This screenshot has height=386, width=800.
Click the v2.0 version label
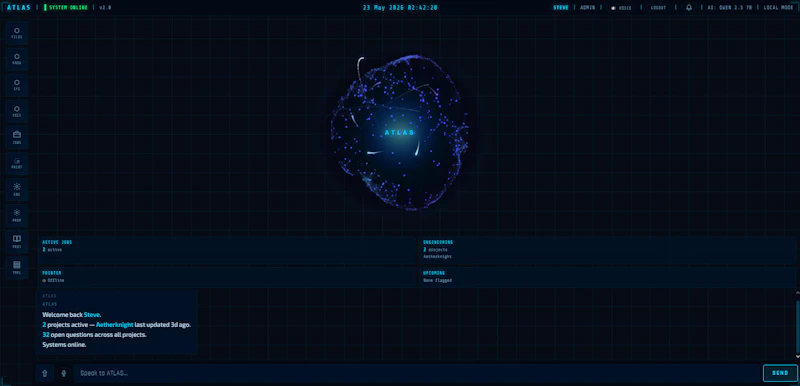(105, 8)
